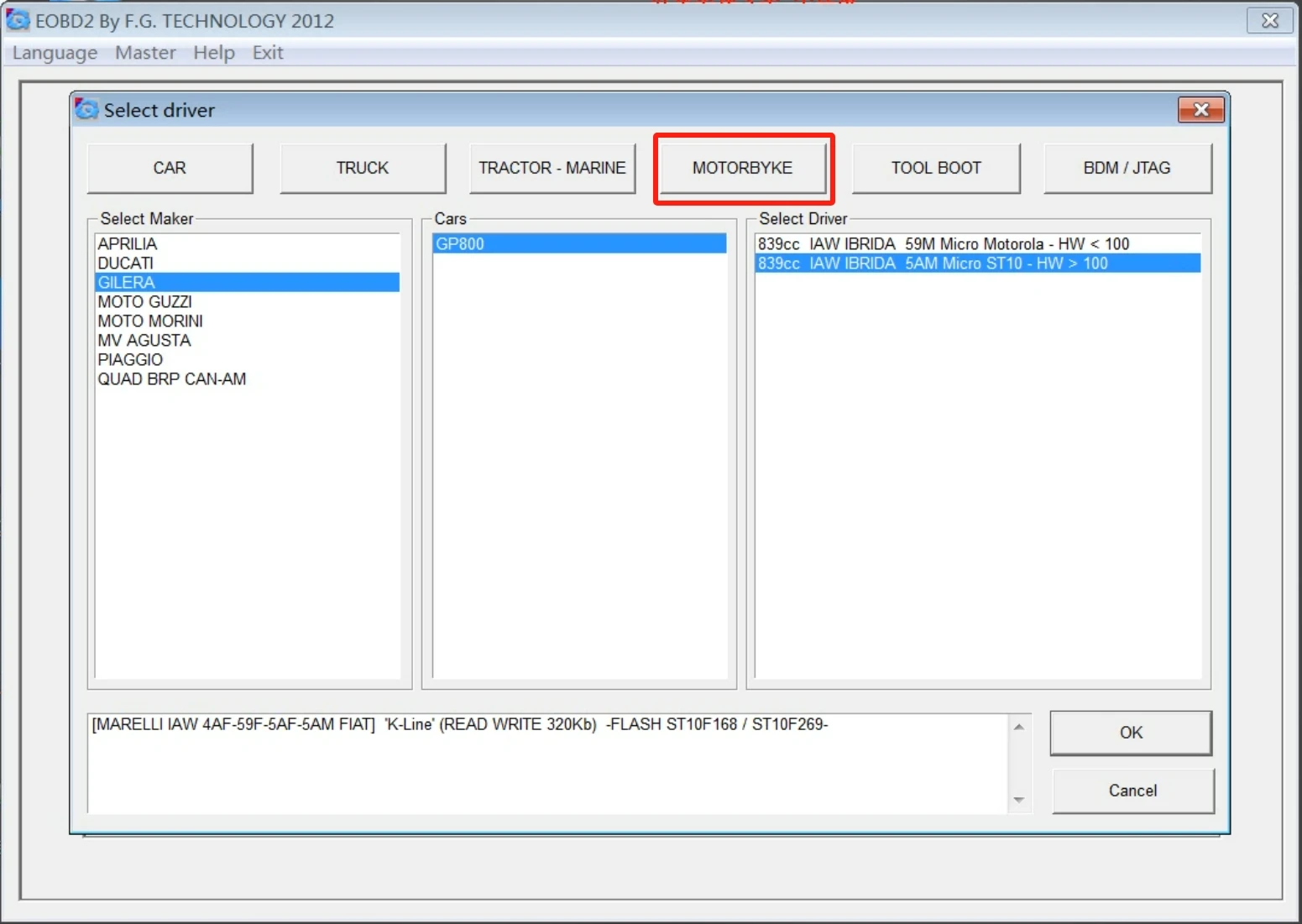This screenshot has height=924, width=1302.
Task: Click the EOBD2 application title bar icon
Action: 18,20
